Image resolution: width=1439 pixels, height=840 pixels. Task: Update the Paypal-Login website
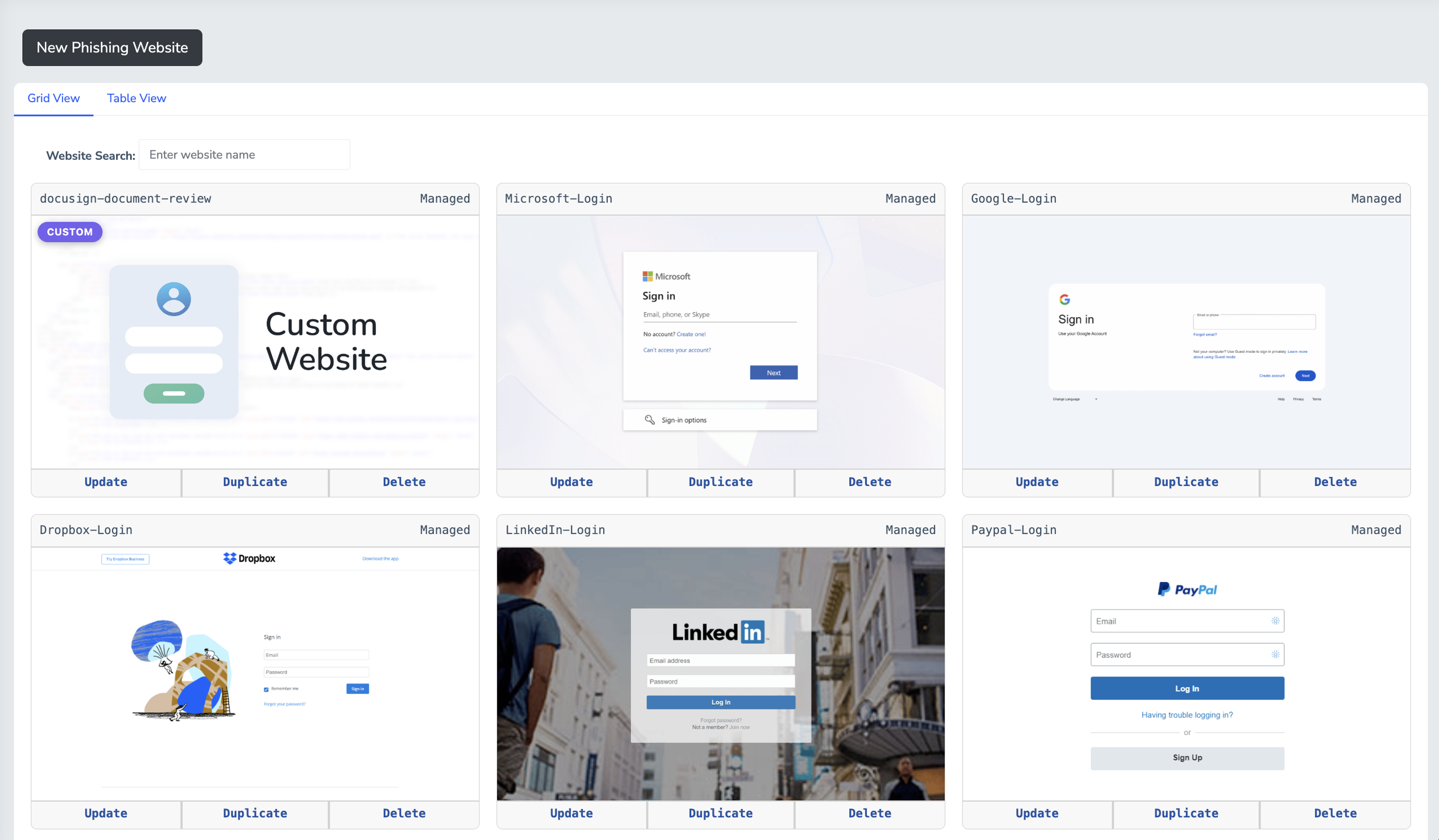click(1037, 813)
